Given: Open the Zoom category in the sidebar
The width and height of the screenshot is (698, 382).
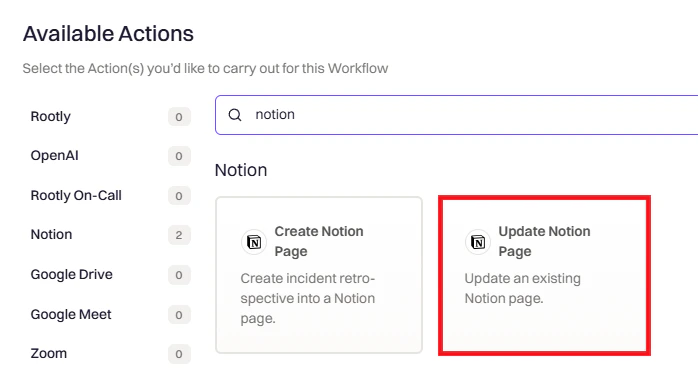Looking at the screenshot, I should click(110, 354).
